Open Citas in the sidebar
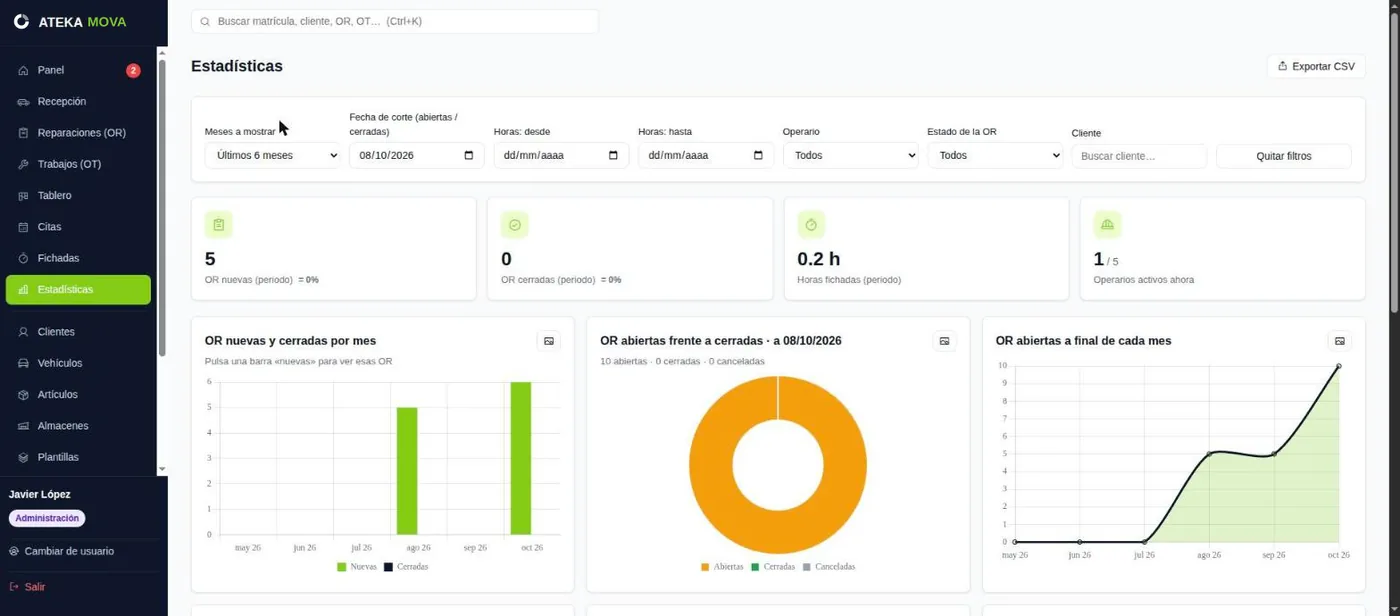The height and width of the screenshot is (616, 1400). click(x=78, y=227)
